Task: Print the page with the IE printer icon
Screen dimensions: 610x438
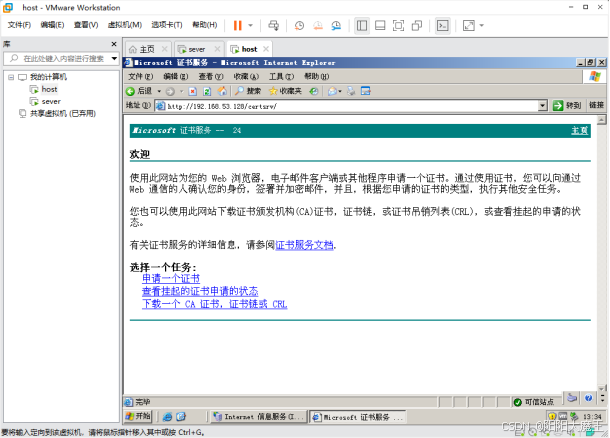Action: click(x=351, y=91)
